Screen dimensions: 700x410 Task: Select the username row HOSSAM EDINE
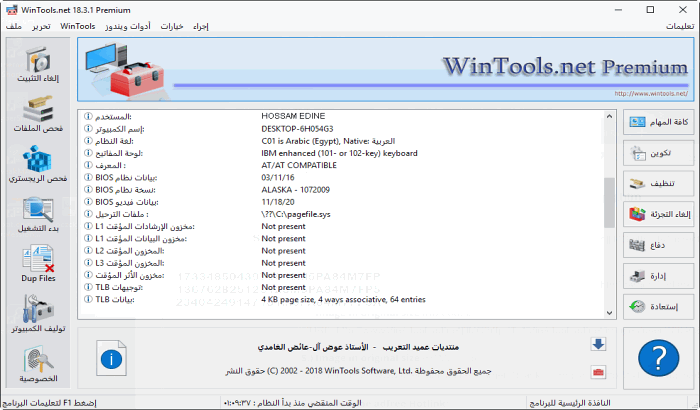pos(342,116)
